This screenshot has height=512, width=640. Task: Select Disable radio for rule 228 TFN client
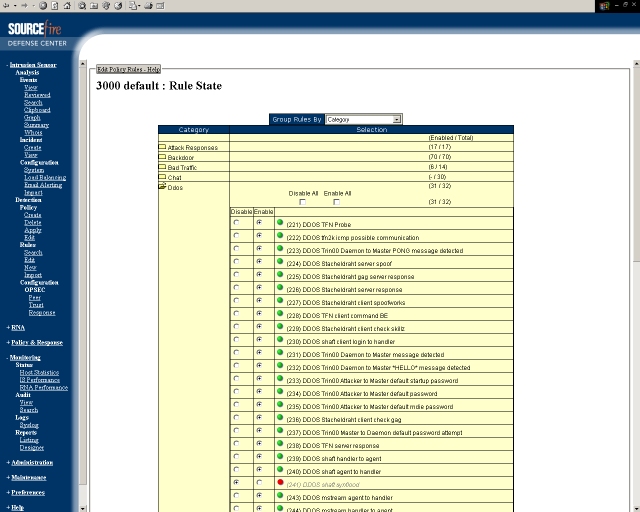(x=236, y=314)
